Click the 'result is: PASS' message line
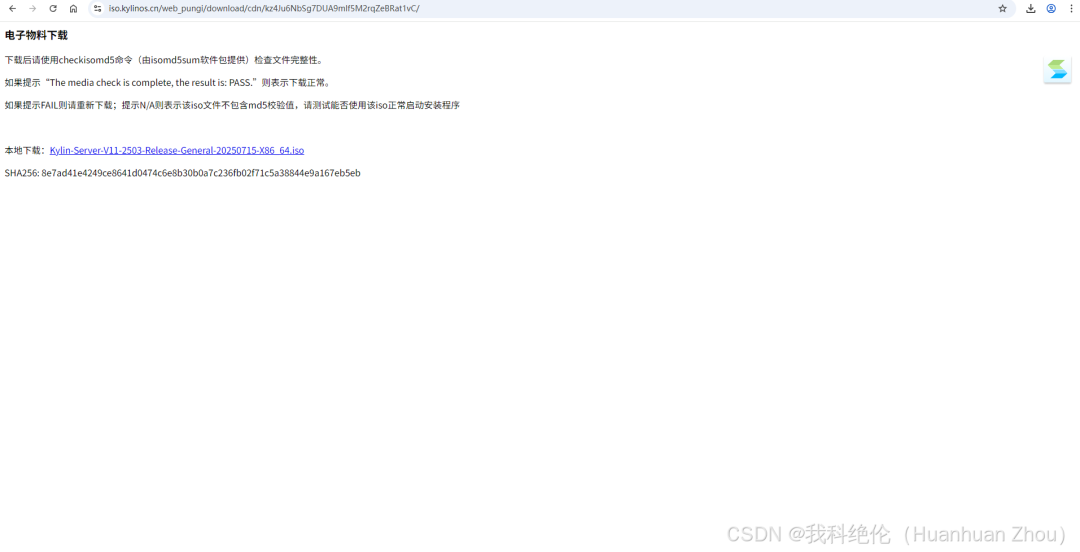Image resolution: width=1080 pixels, height=552 pixels. [167, 83]
